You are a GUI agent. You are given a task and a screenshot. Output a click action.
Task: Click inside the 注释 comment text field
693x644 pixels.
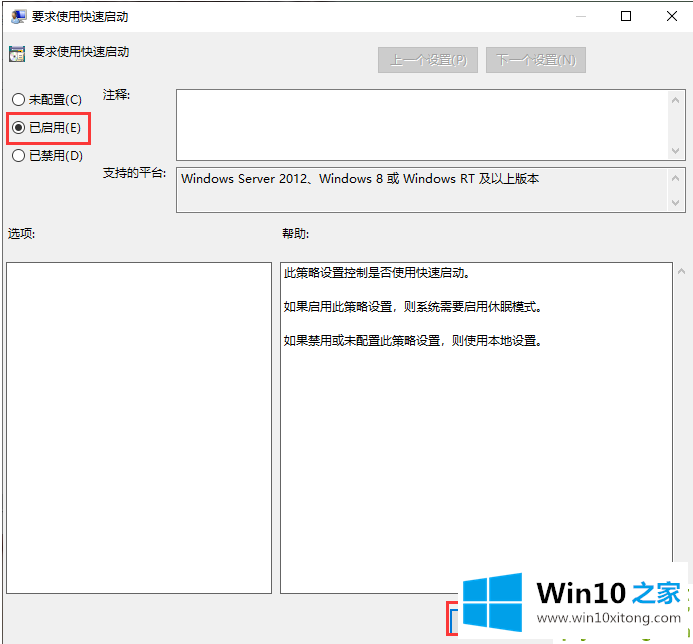(x=420, y=123)
